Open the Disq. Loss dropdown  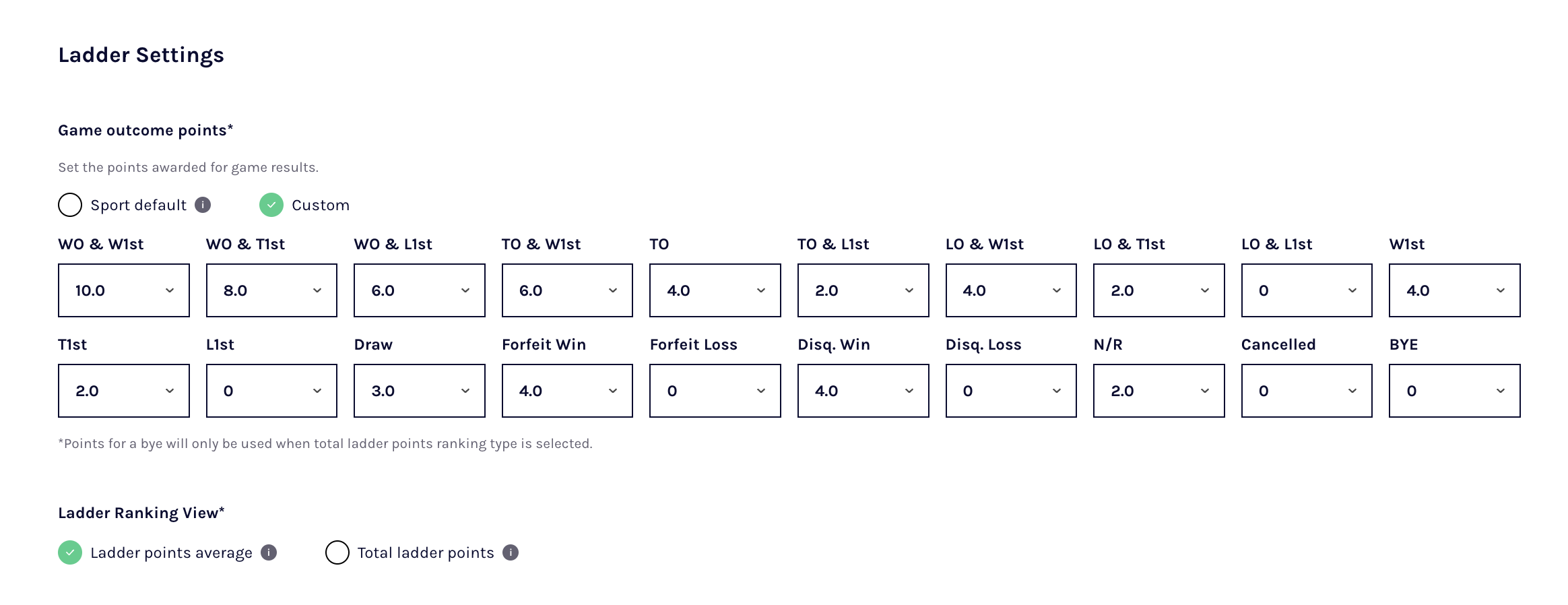1011,391
